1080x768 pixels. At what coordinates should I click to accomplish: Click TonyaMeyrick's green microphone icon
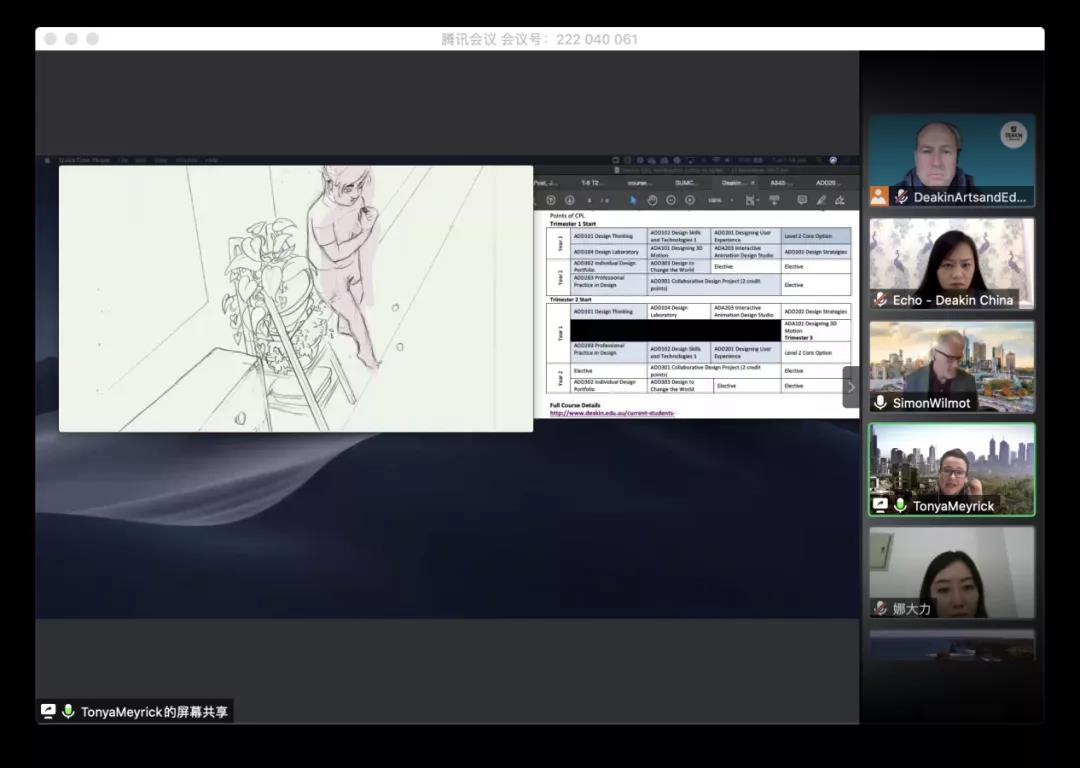pyautogui.click(x=900, y=506)
